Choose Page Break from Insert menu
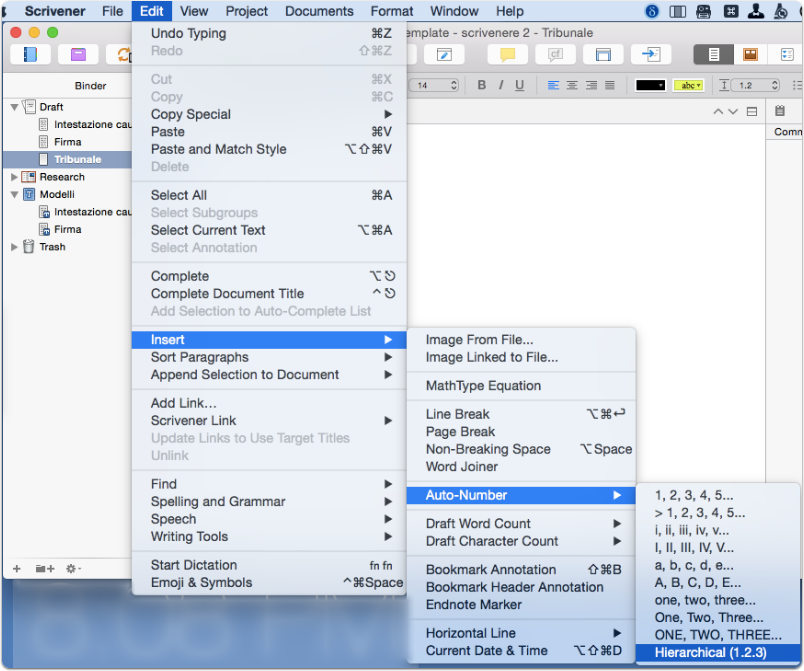Viewport: 804px width, 671px height. click(x=521, y=432)
